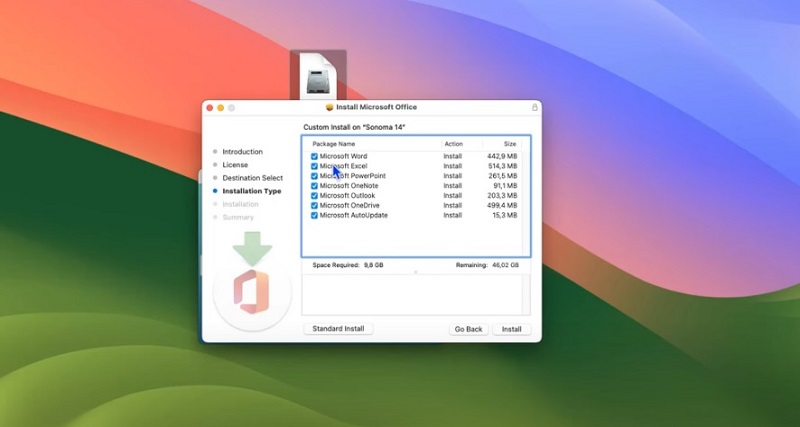Select the Microsoft Outlook row text
Viewport: 800px width, 427px height.
[347, 195]
